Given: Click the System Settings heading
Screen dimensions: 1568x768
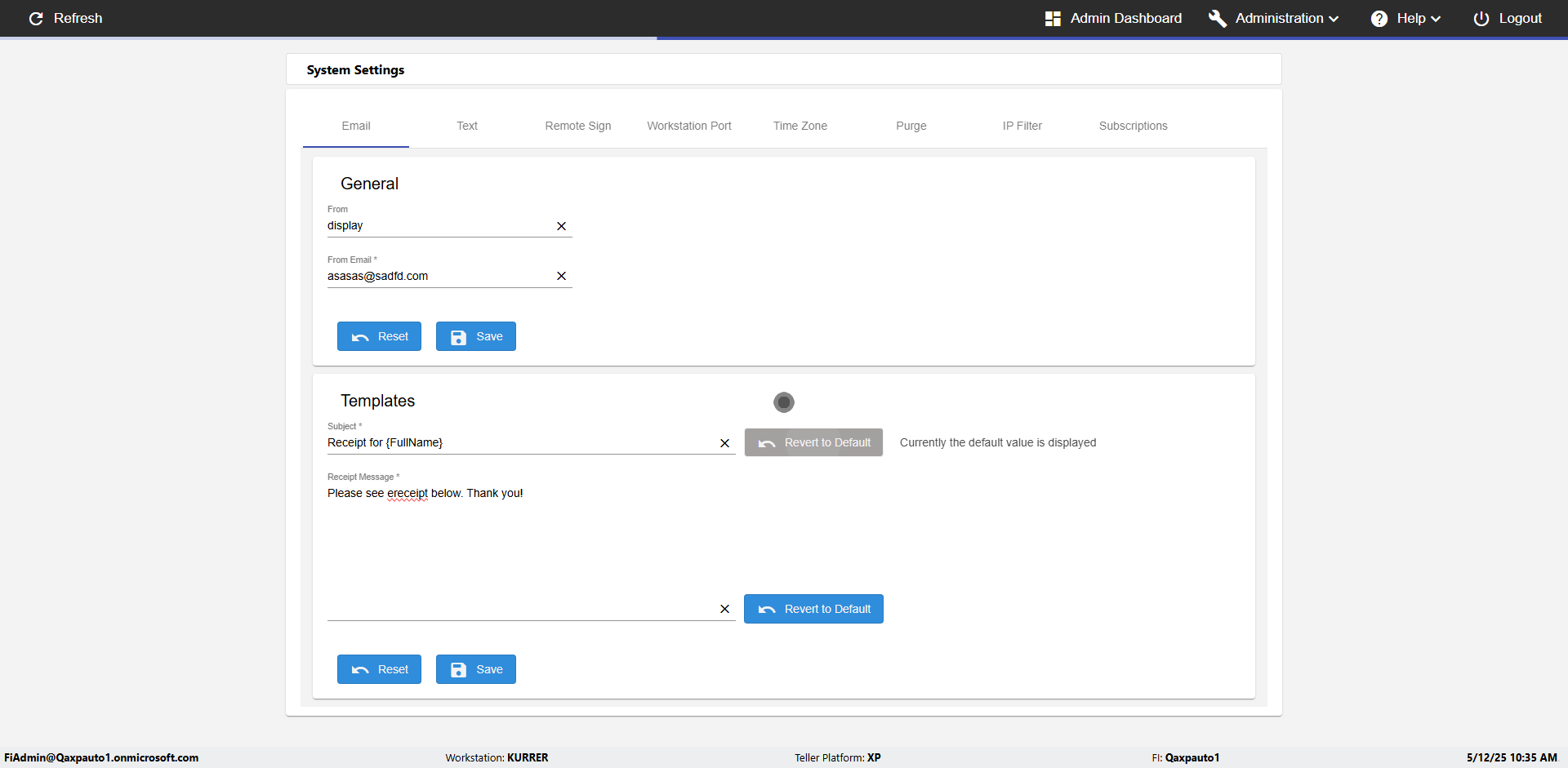Looking at the screenshot, I should click(355, 70).
